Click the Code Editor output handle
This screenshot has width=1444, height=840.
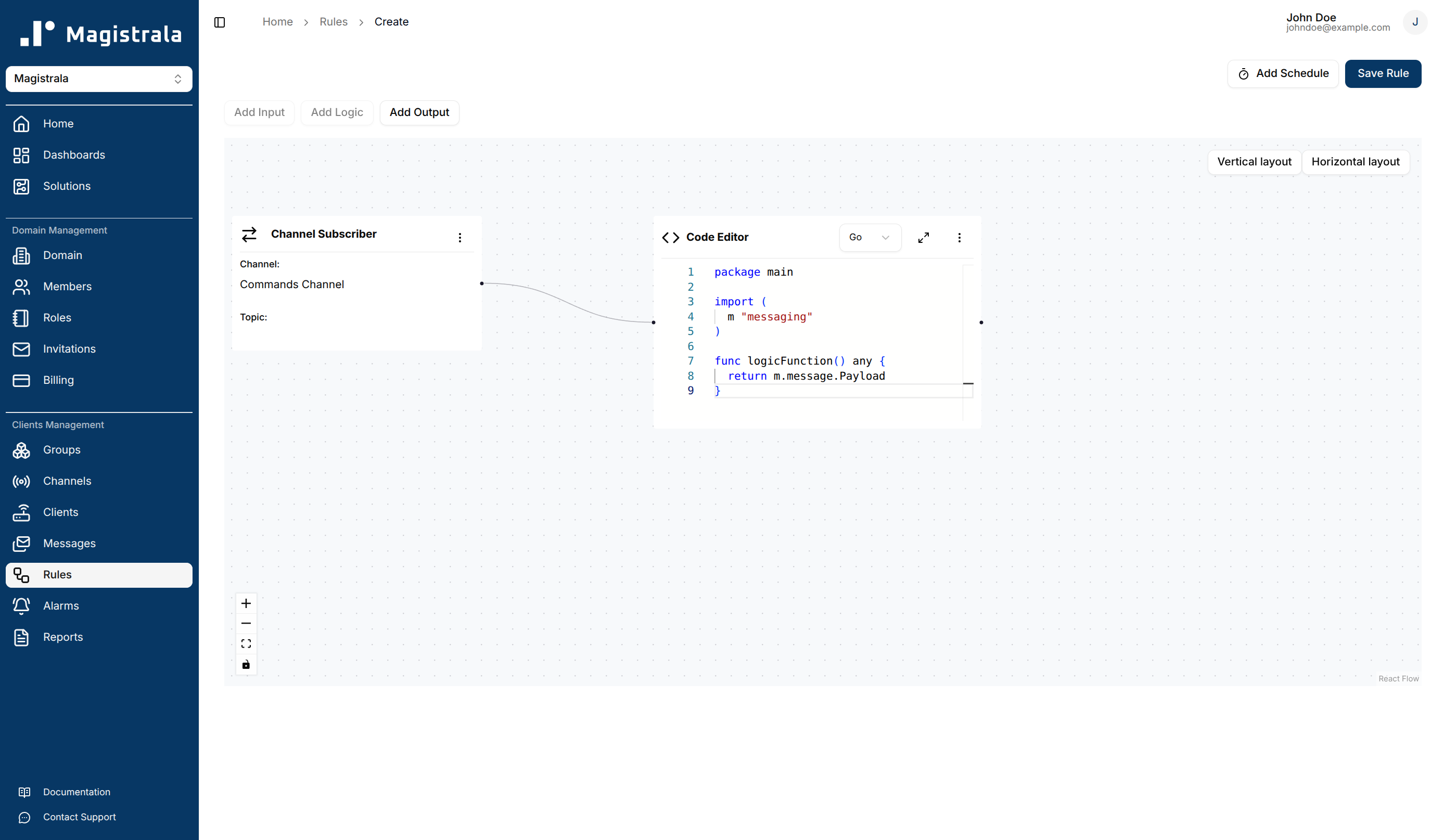click(x=981, y=322)
